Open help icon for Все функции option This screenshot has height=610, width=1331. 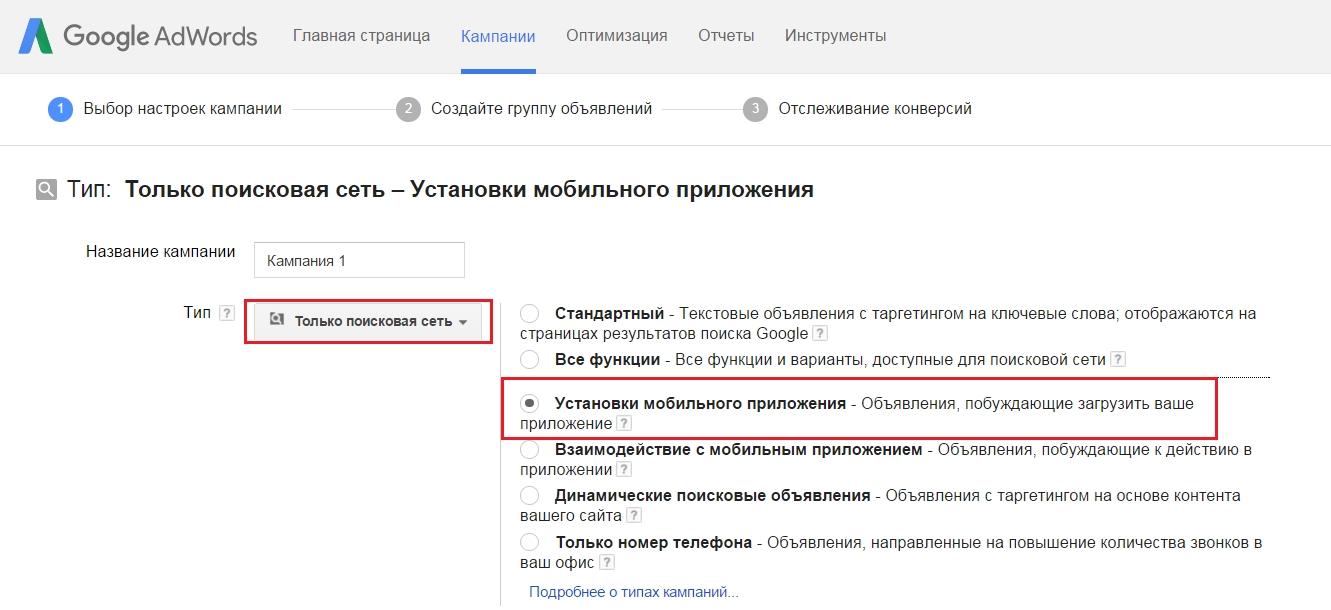pos(1118,359)
